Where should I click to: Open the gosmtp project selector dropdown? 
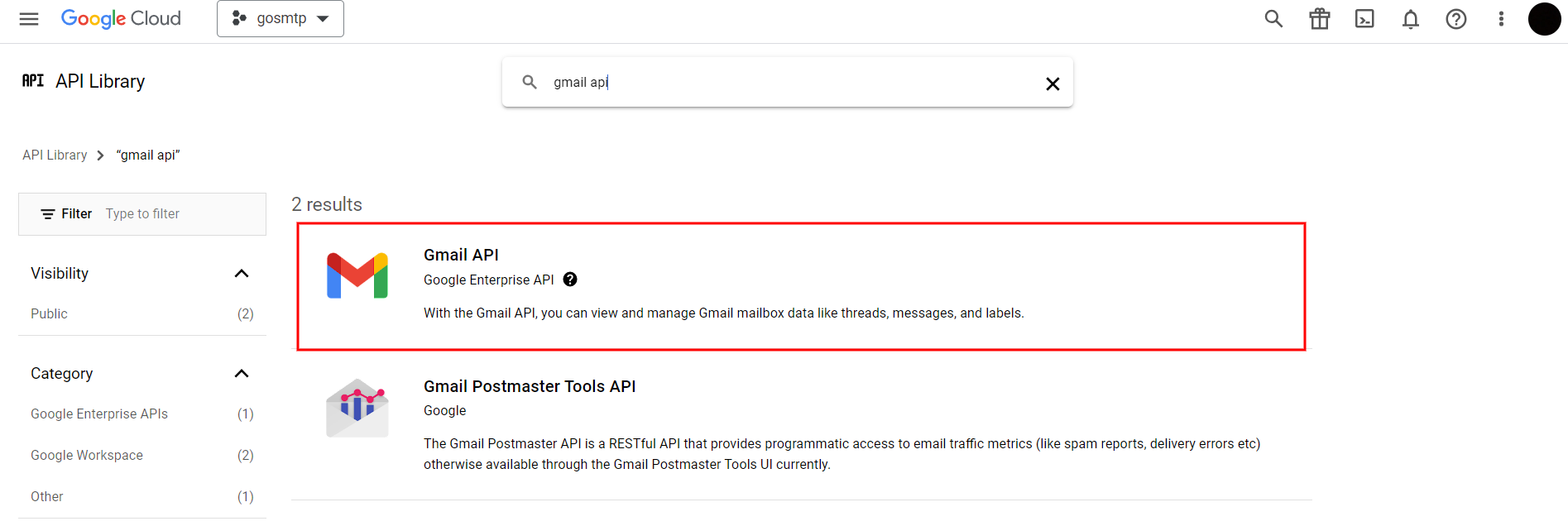pyautogui.click(x=281, y=18)
